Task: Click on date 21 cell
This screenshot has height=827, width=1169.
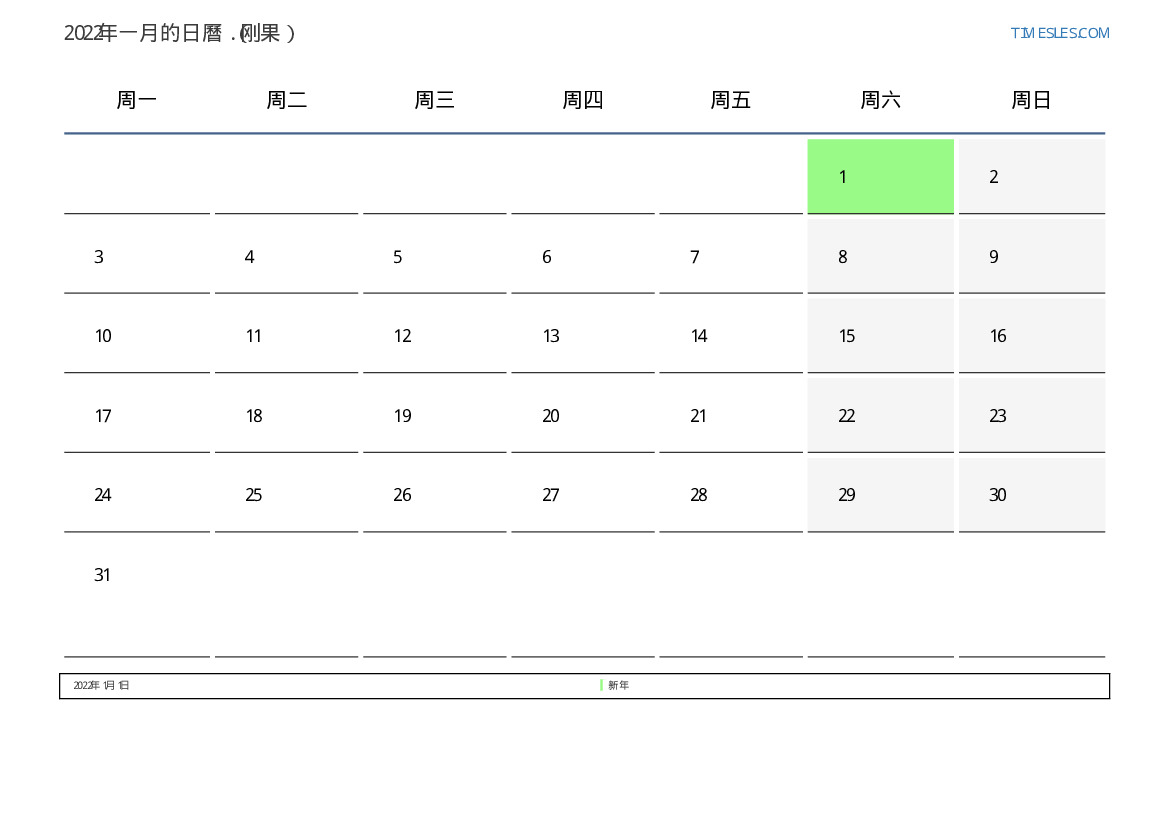Action: [x=731, y=416]
